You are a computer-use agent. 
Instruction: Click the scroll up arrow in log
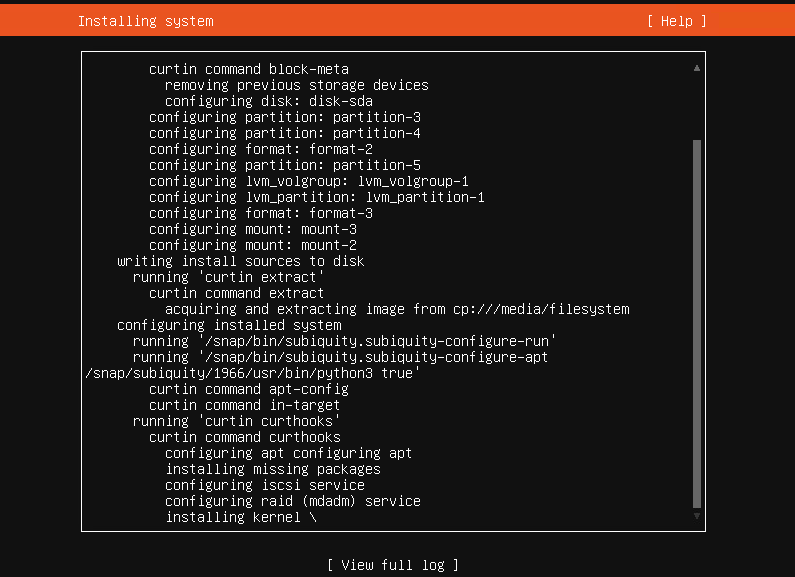coord(696,68)
